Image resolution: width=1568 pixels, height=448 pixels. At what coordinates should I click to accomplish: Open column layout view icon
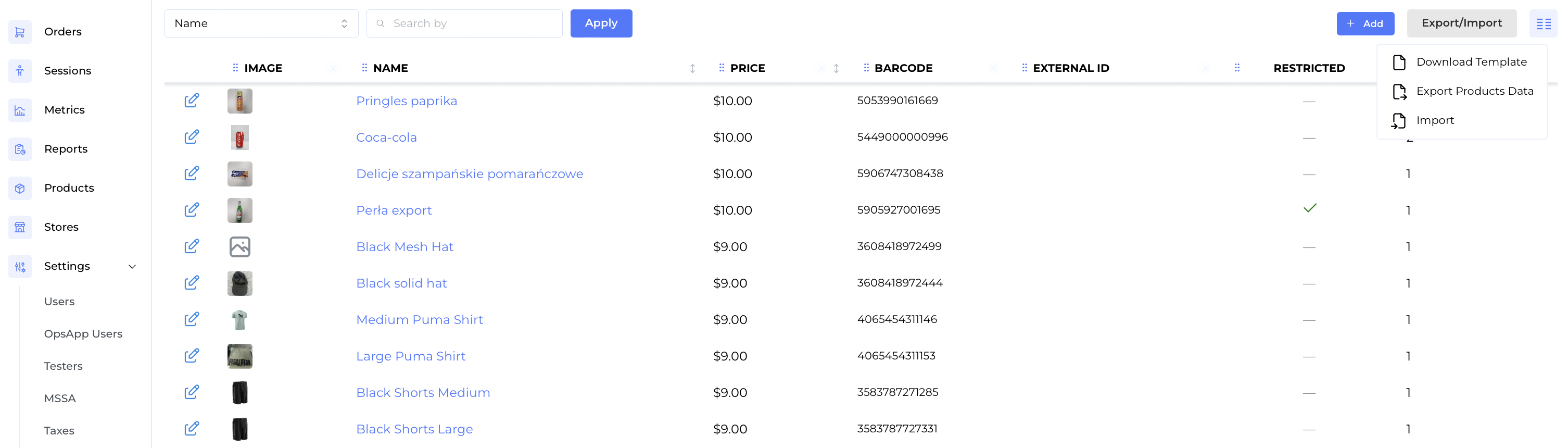pos(1543,24)
